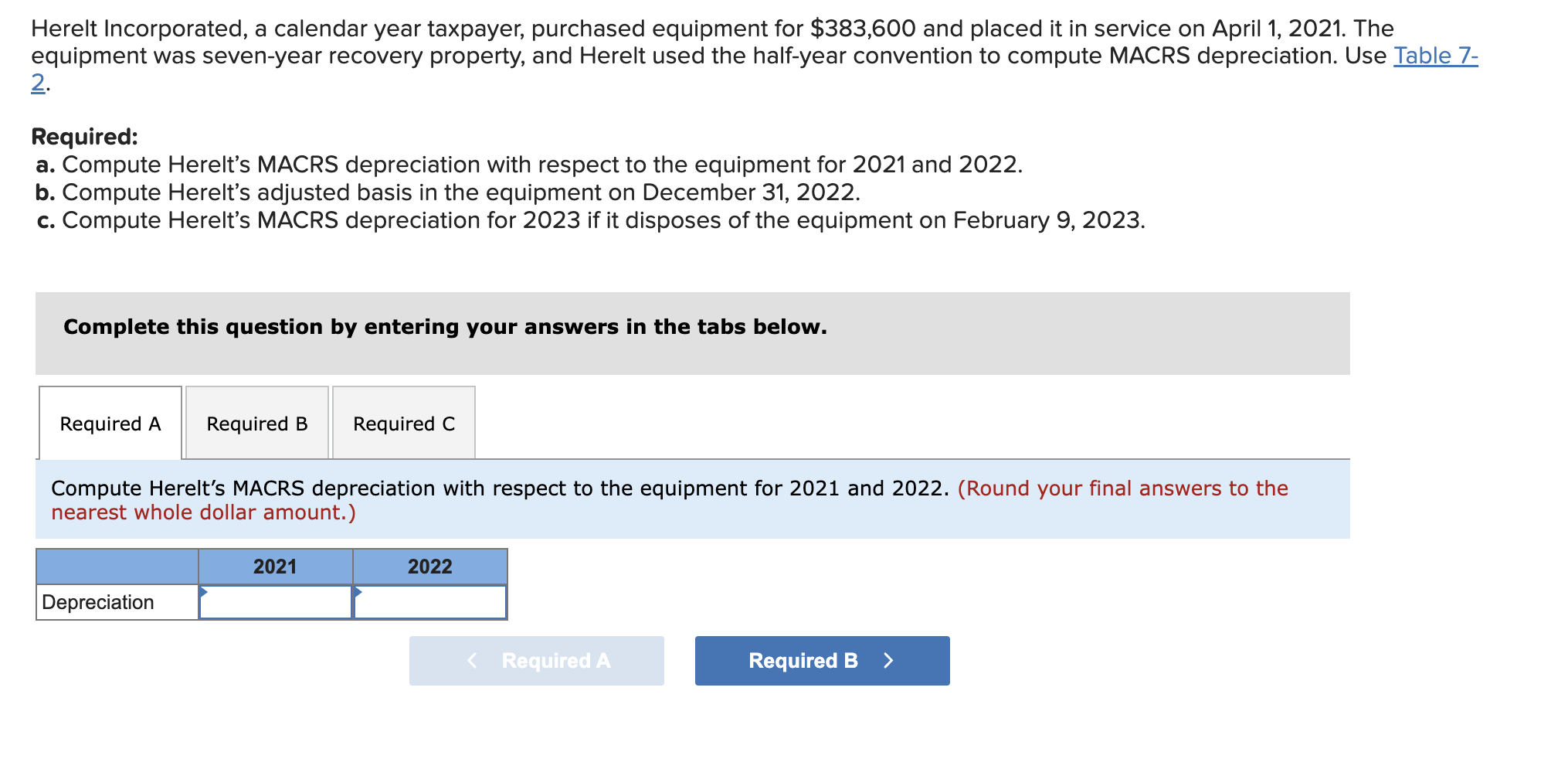Click the Depreciation row label cell
Viewport: 1568px width, 759px height.
tap(117, 602)
